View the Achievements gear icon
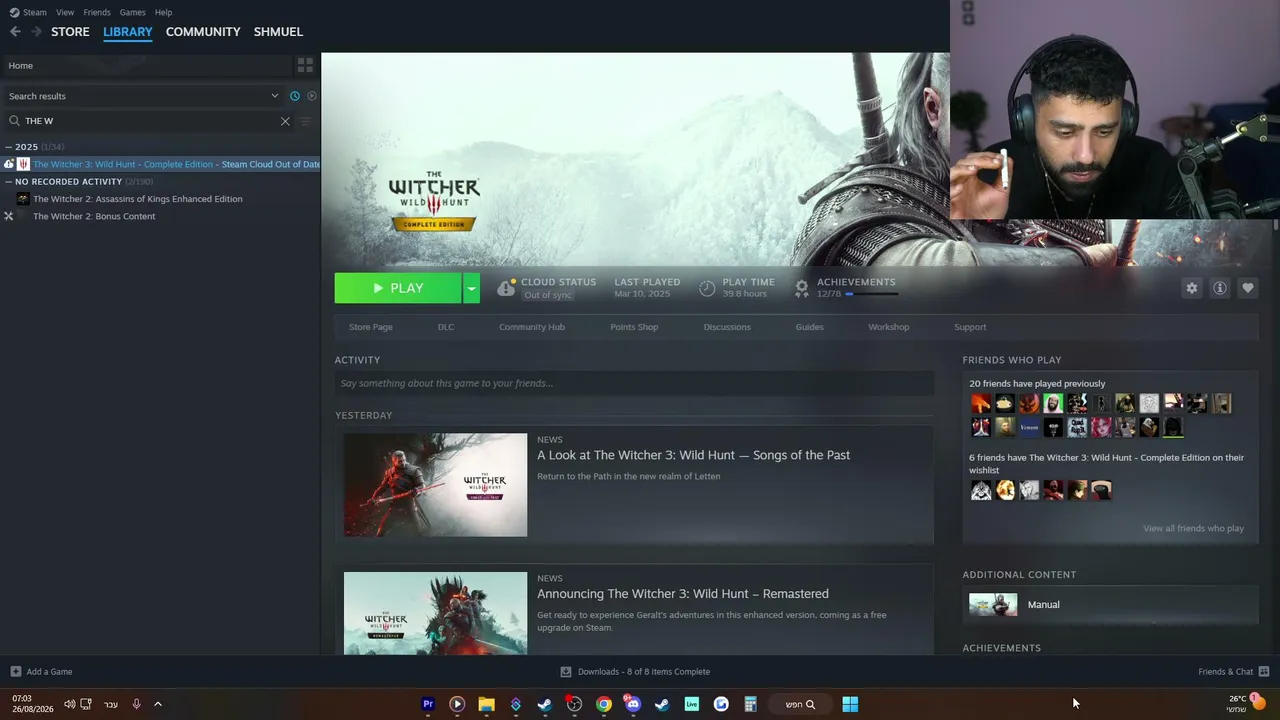The image size is (1280, 720). coord(801,288)
